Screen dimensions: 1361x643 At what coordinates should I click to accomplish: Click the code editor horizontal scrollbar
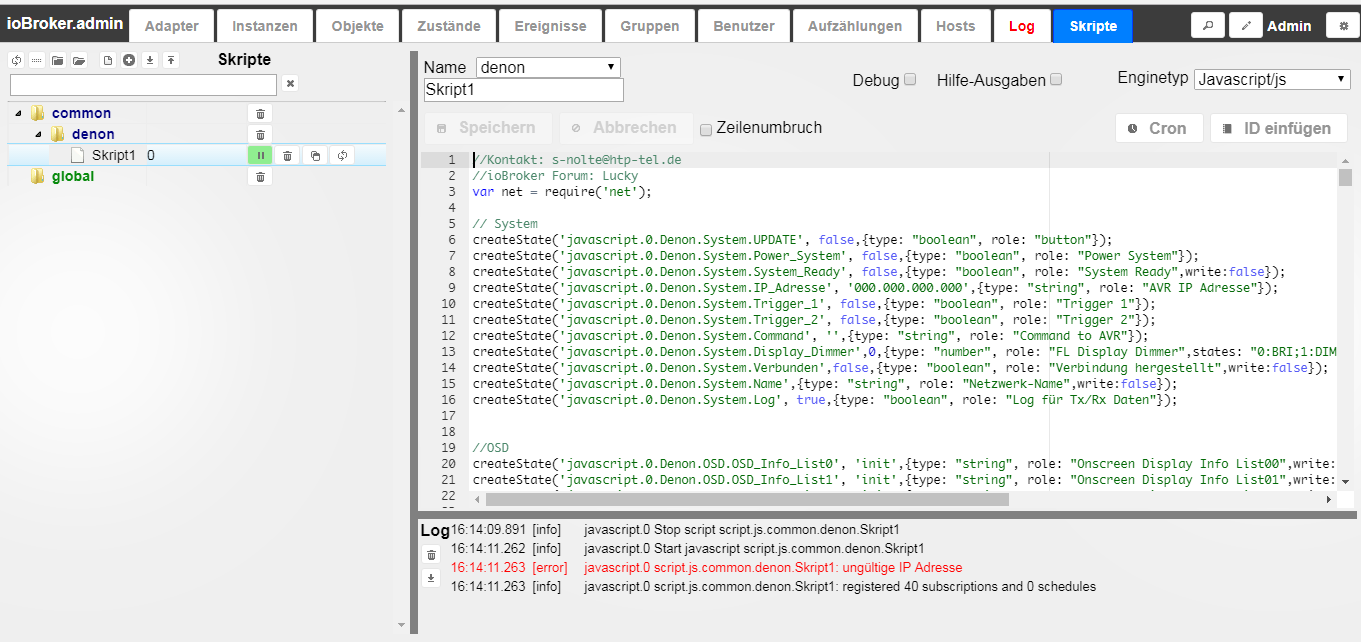[x=747, y=499]
